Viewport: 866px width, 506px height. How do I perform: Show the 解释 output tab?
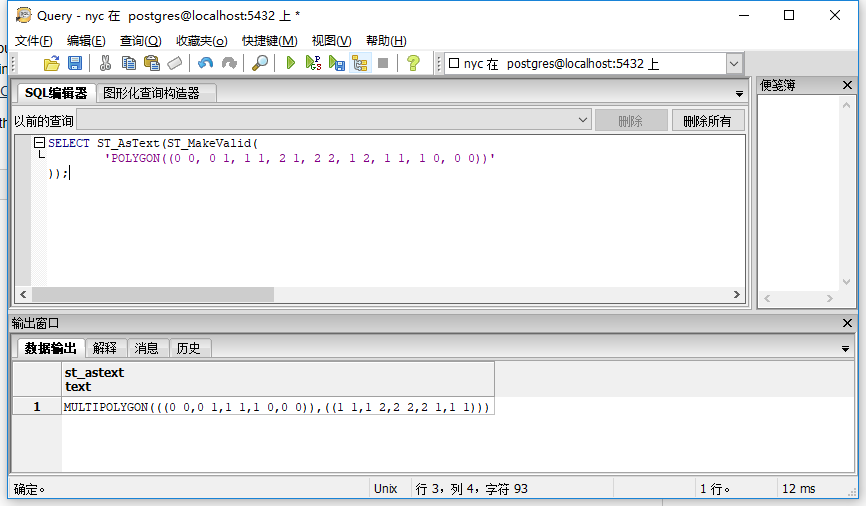click(x=105, y=348)
